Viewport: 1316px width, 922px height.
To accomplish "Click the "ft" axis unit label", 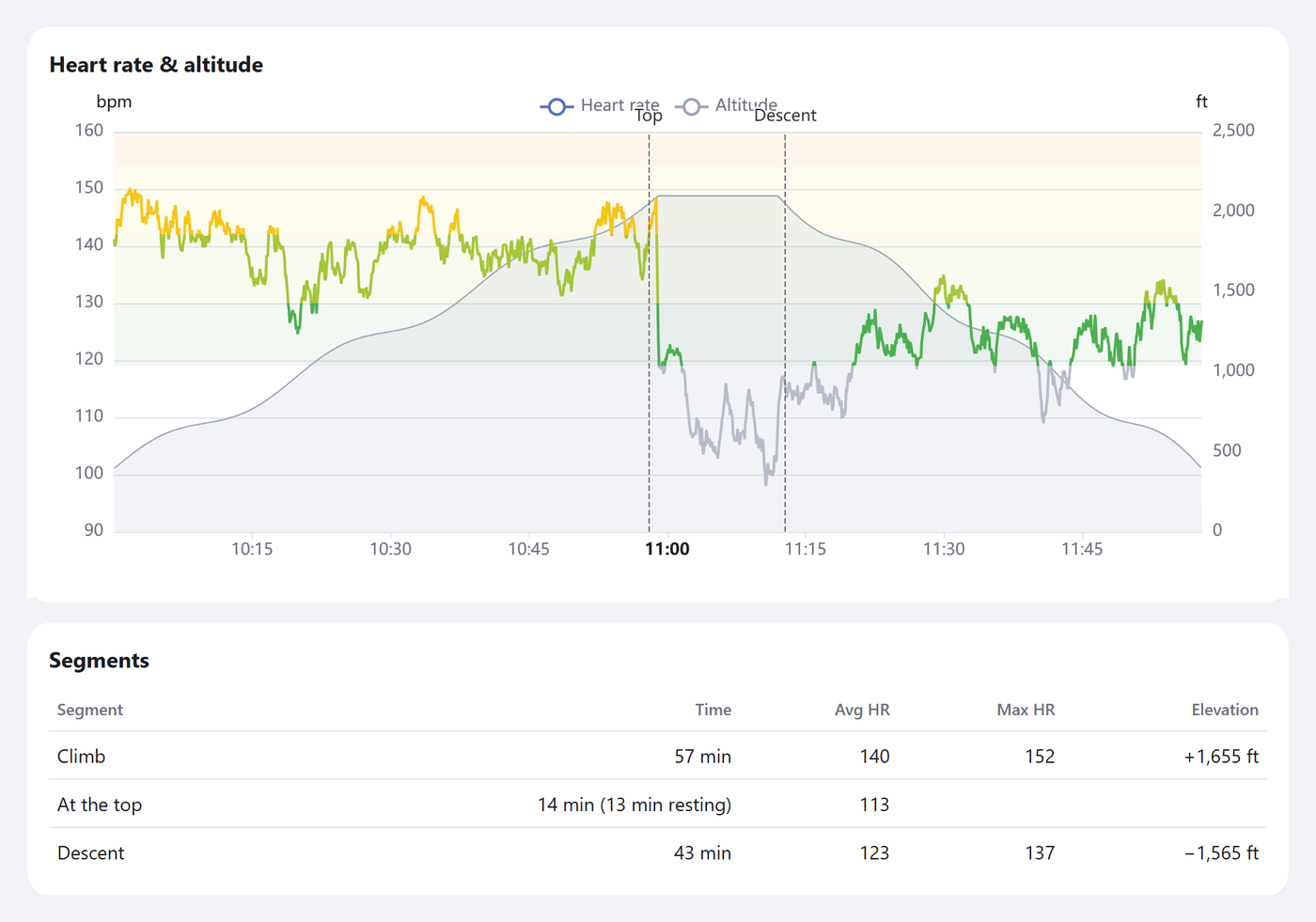I will tap(1201, 102).
